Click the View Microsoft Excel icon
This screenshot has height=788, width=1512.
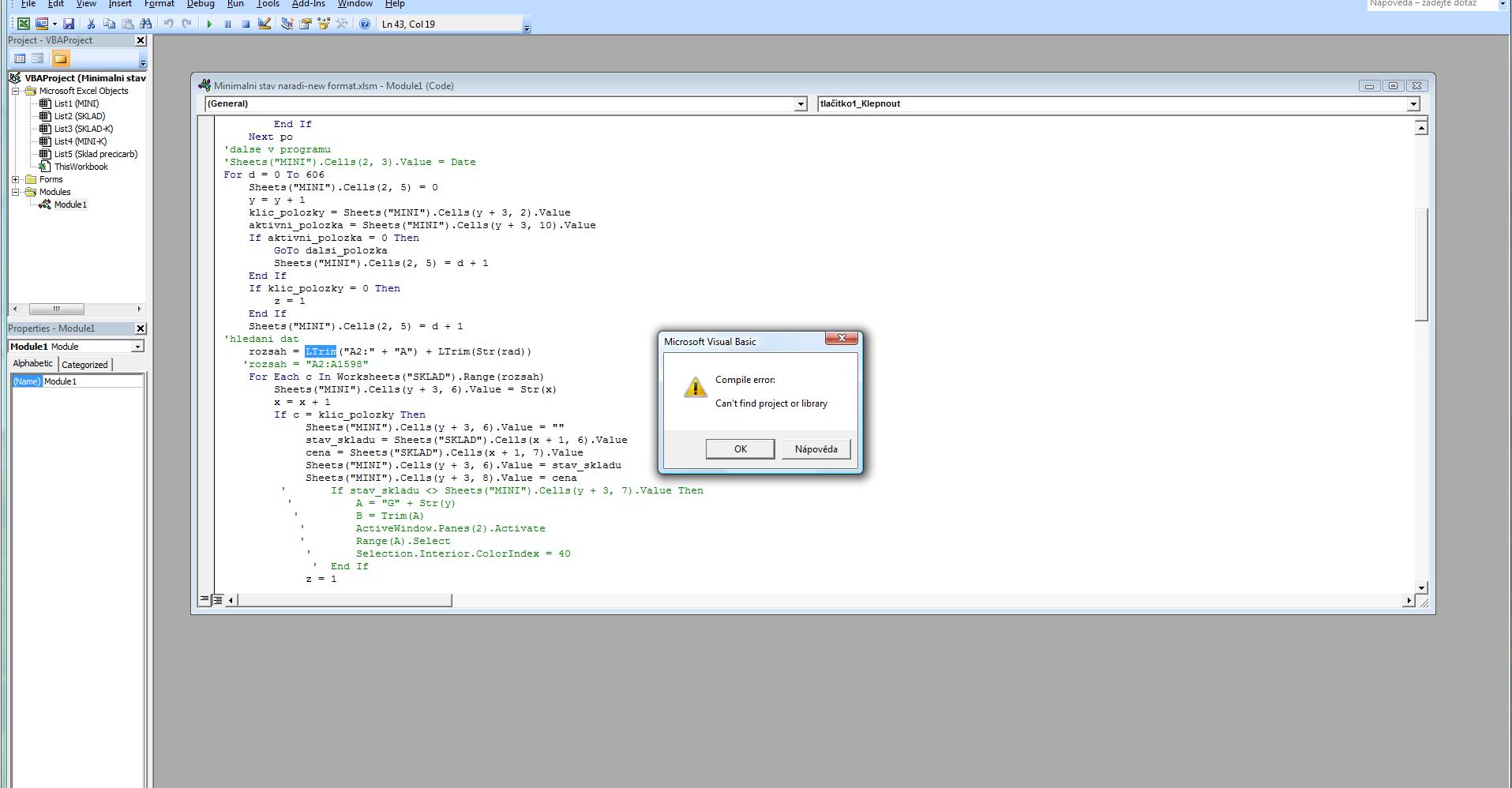coord(24,24)
